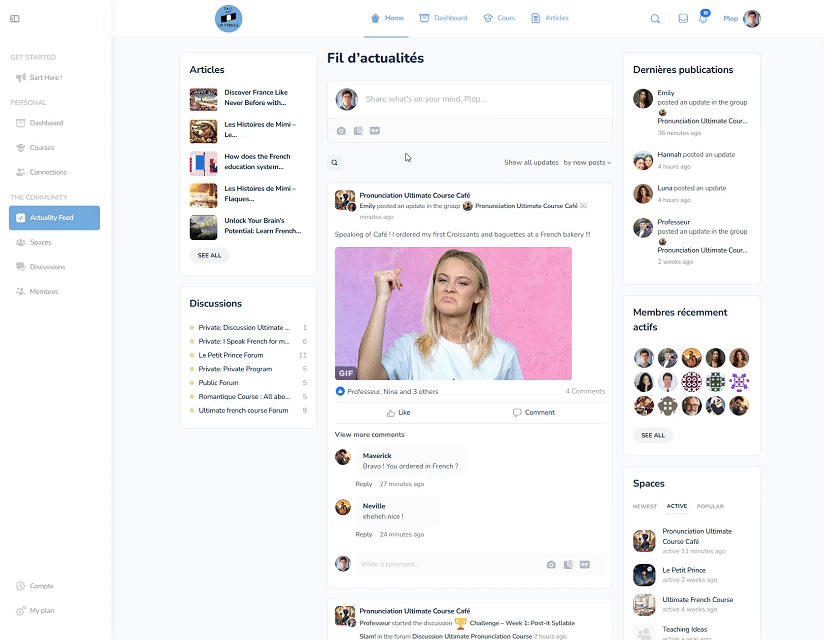Go to Dashboard in top navigation
Screen dimensions: 824x640
443,18
